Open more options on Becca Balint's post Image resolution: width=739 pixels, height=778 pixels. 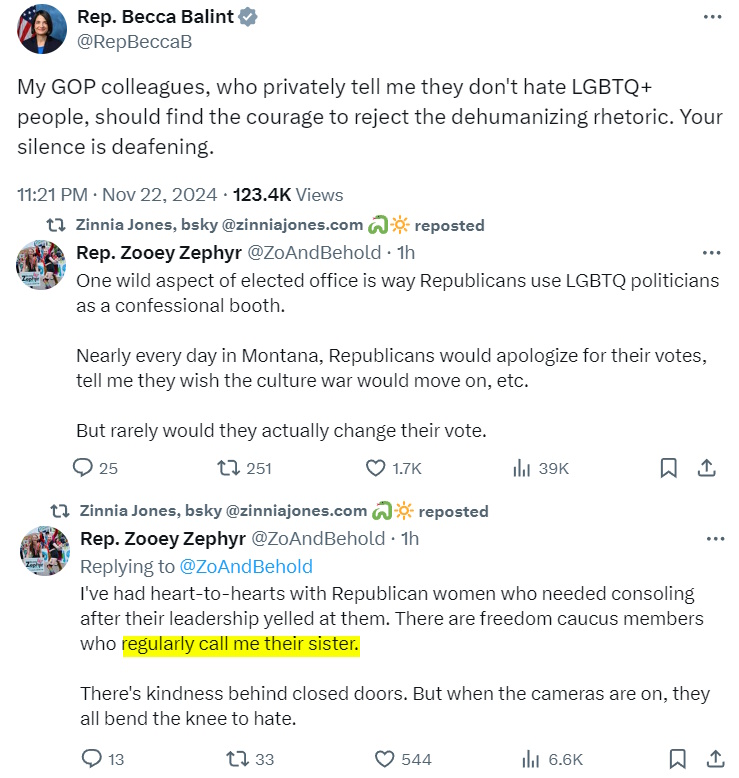click(x=711, y=17)
